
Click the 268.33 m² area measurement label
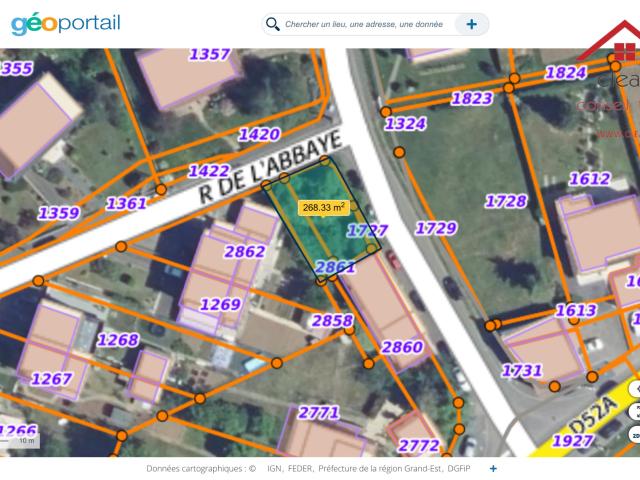[324, 207]
